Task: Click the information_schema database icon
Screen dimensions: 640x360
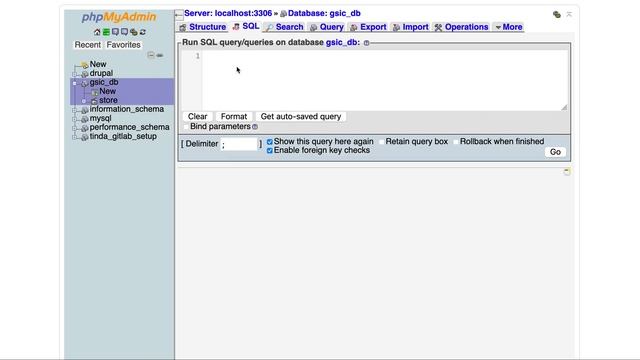Action: (84, 110)
